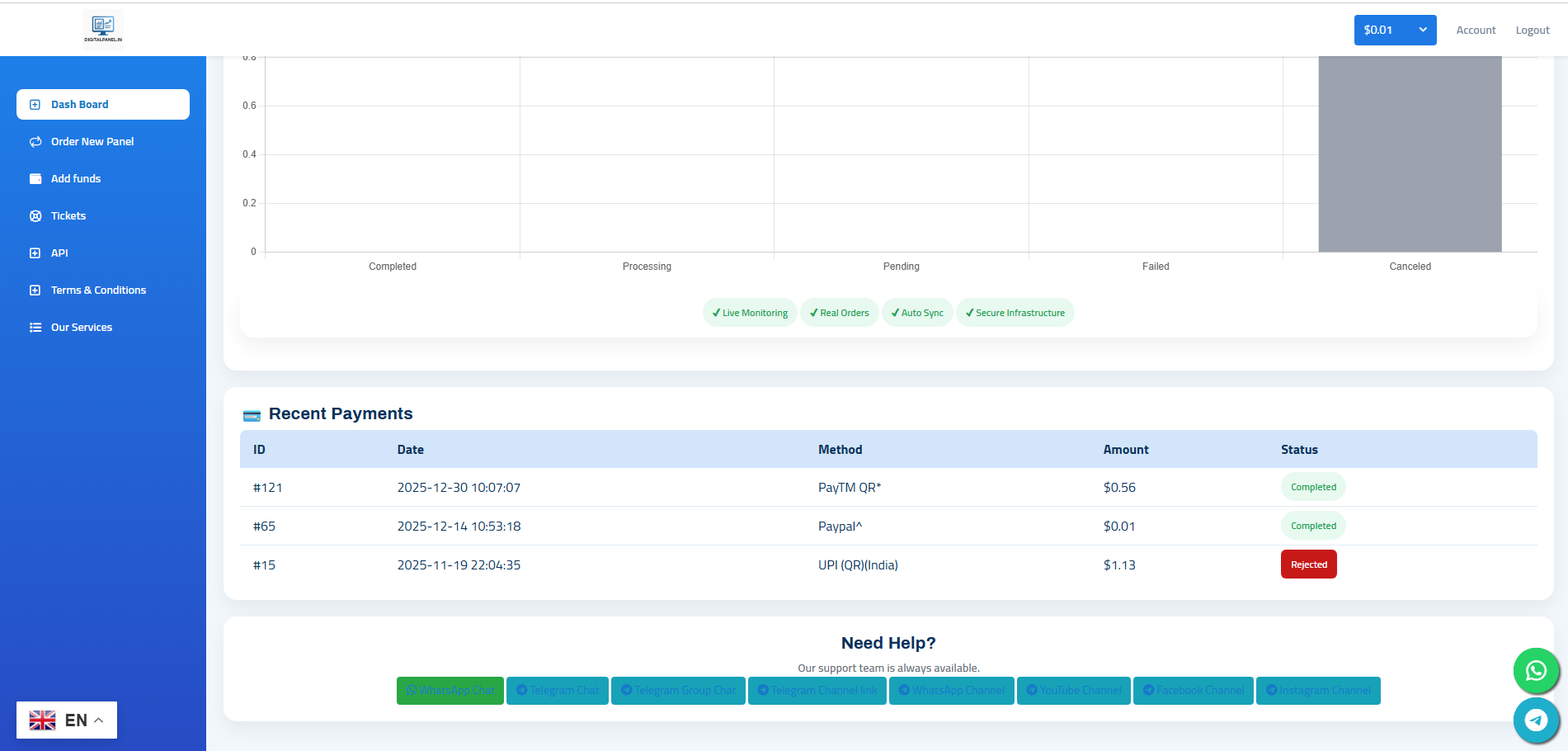The image size is (1568, 751).
Task: Click the Instagram Channel button
Action: (1317, 691)
